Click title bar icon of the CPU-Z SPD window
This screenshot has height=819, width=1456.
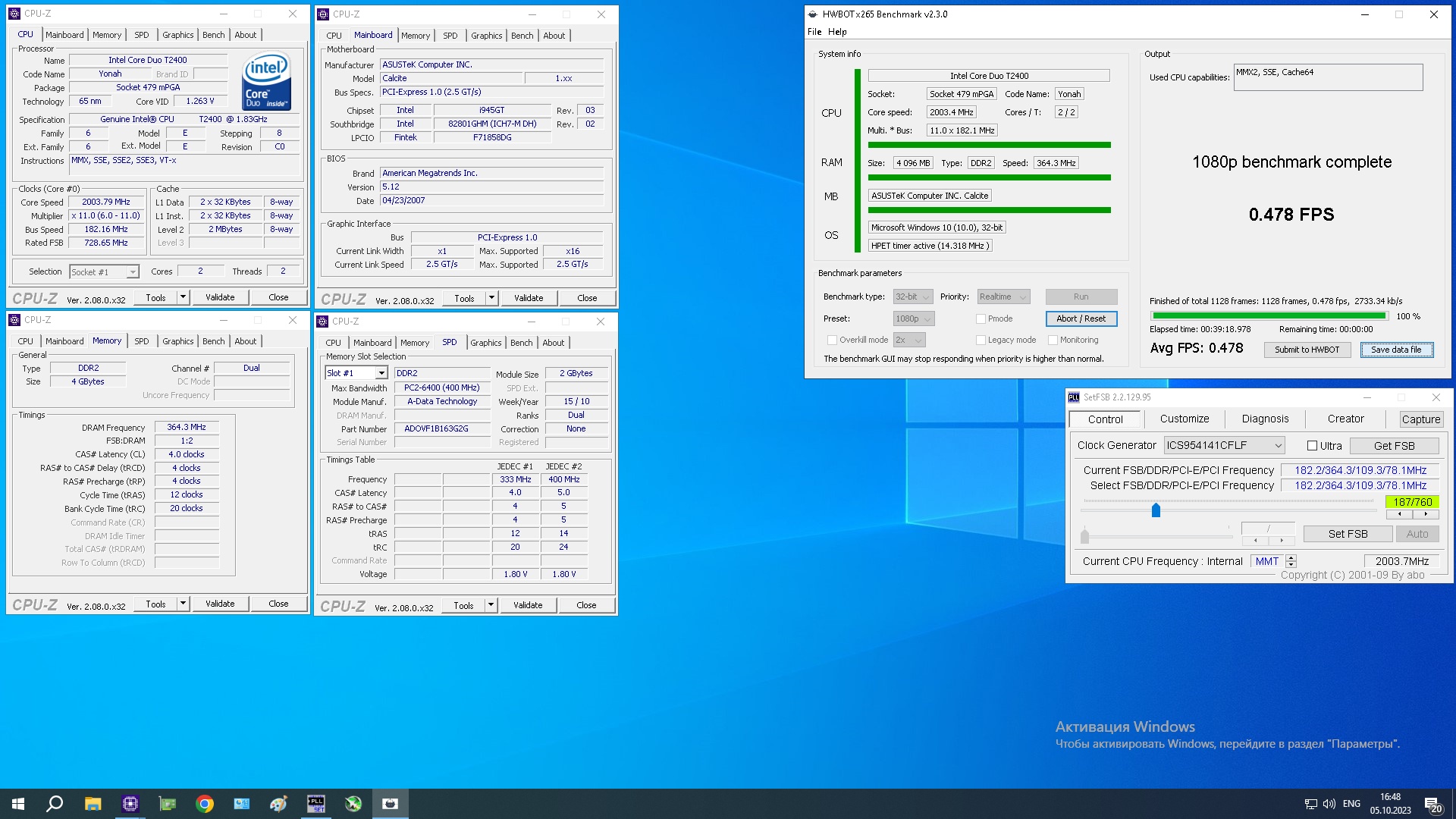click(323, 322)
